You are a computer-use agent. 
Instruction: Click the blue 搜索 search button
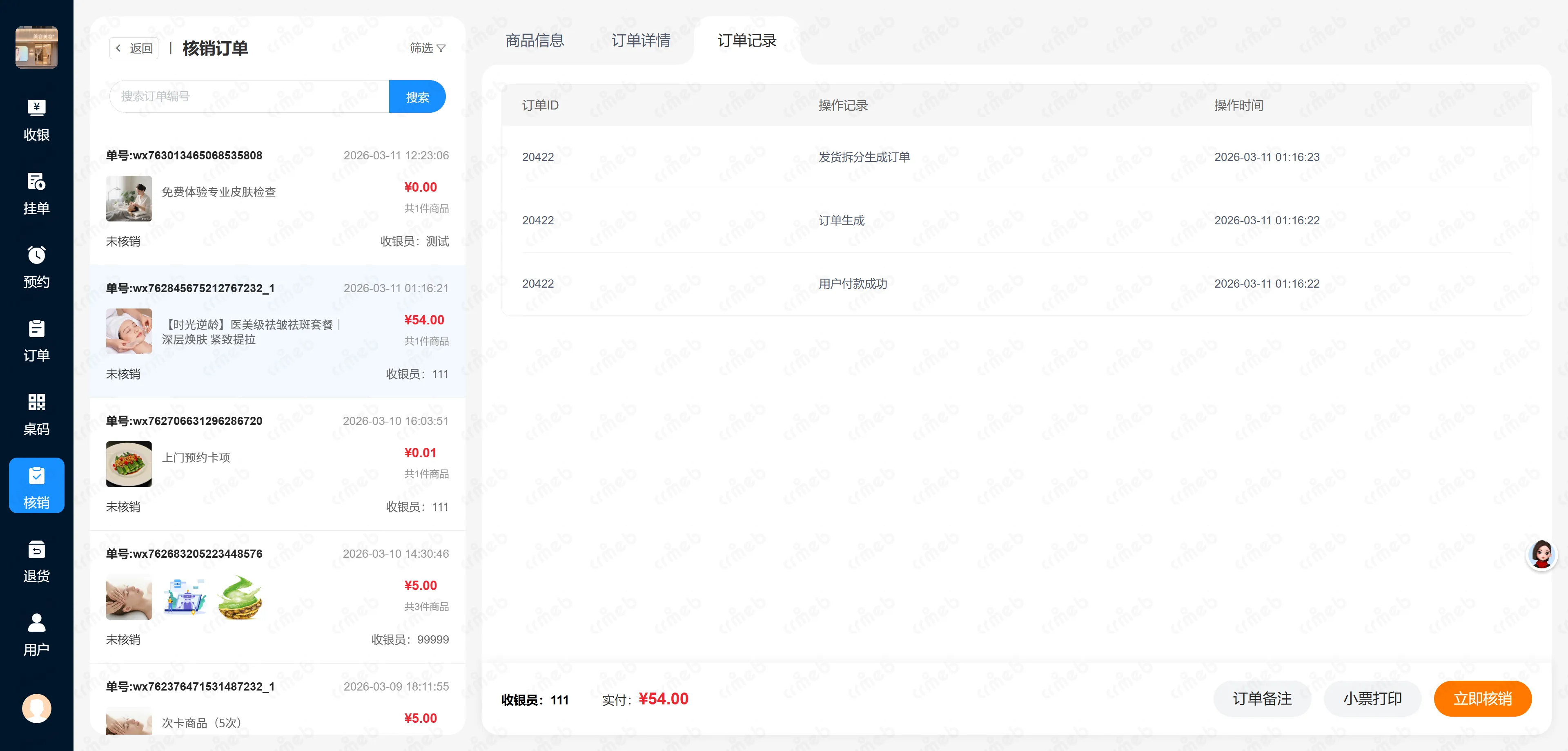coord(418,96)
